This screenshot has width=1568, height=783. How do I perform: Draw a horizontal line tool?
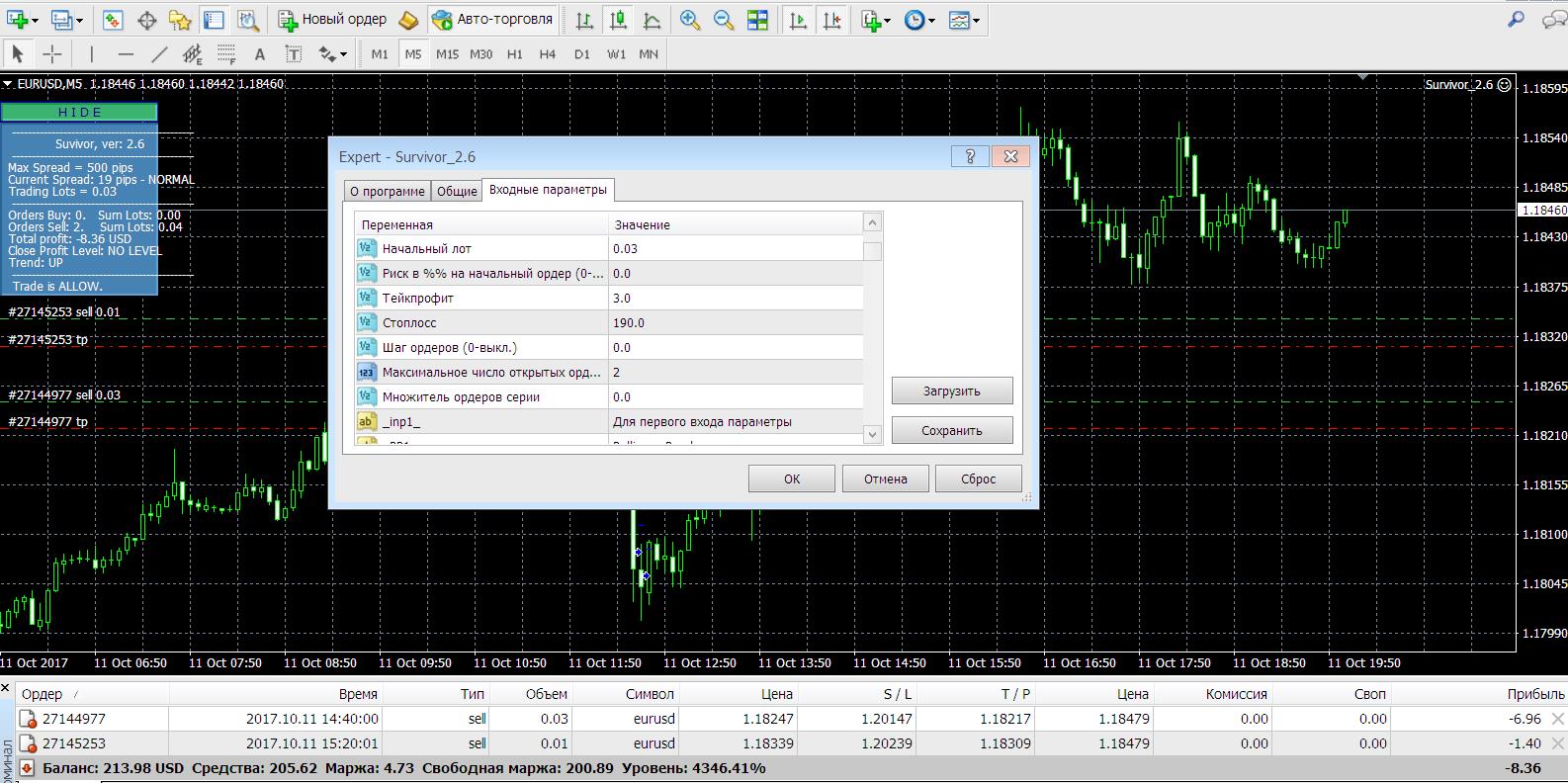126,54
